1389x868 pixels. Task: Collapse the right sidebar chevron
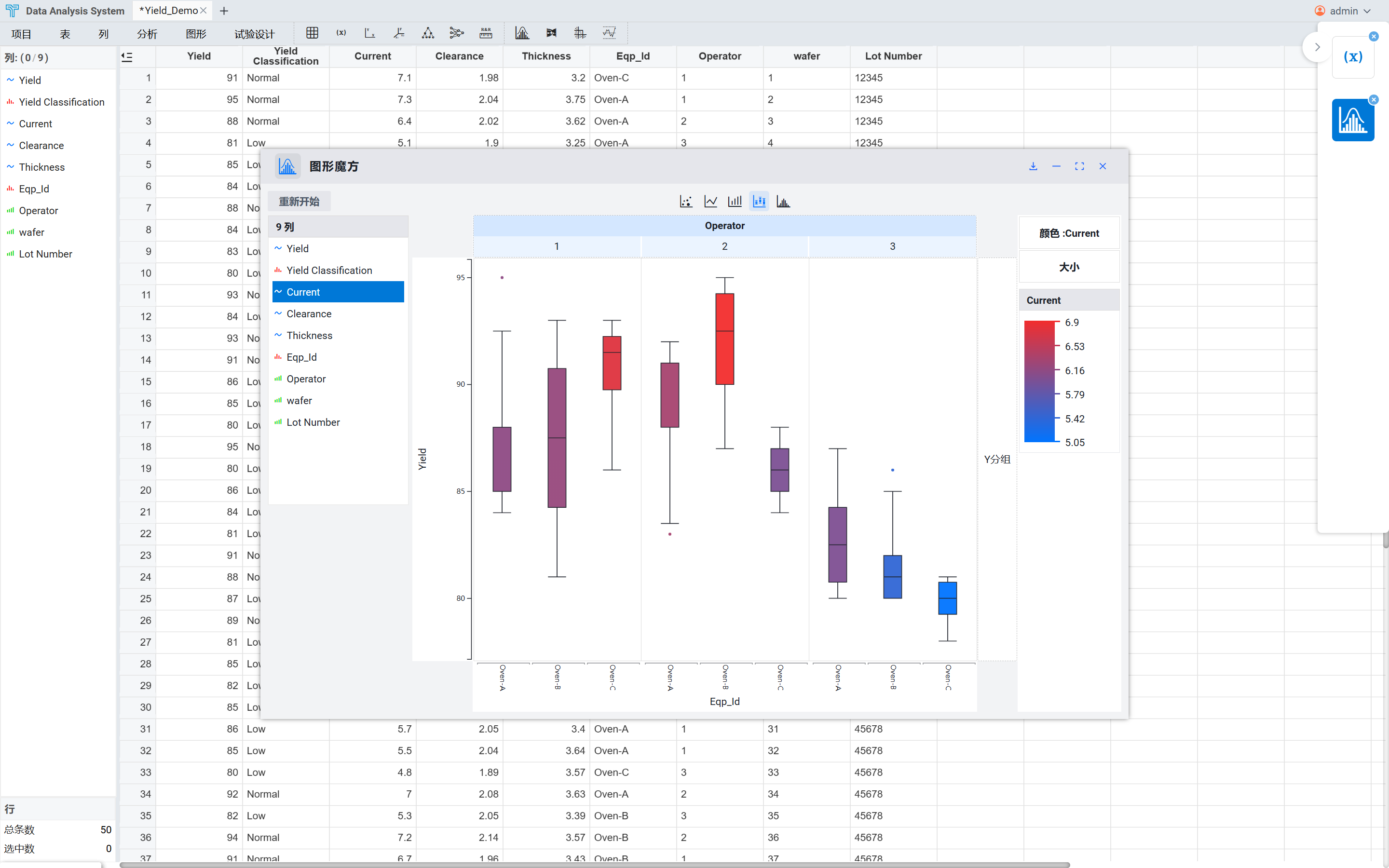(x=1317, y=47)
